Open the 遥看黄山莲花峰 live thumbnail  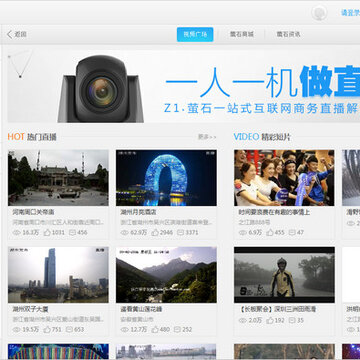(x=166, y=275)
